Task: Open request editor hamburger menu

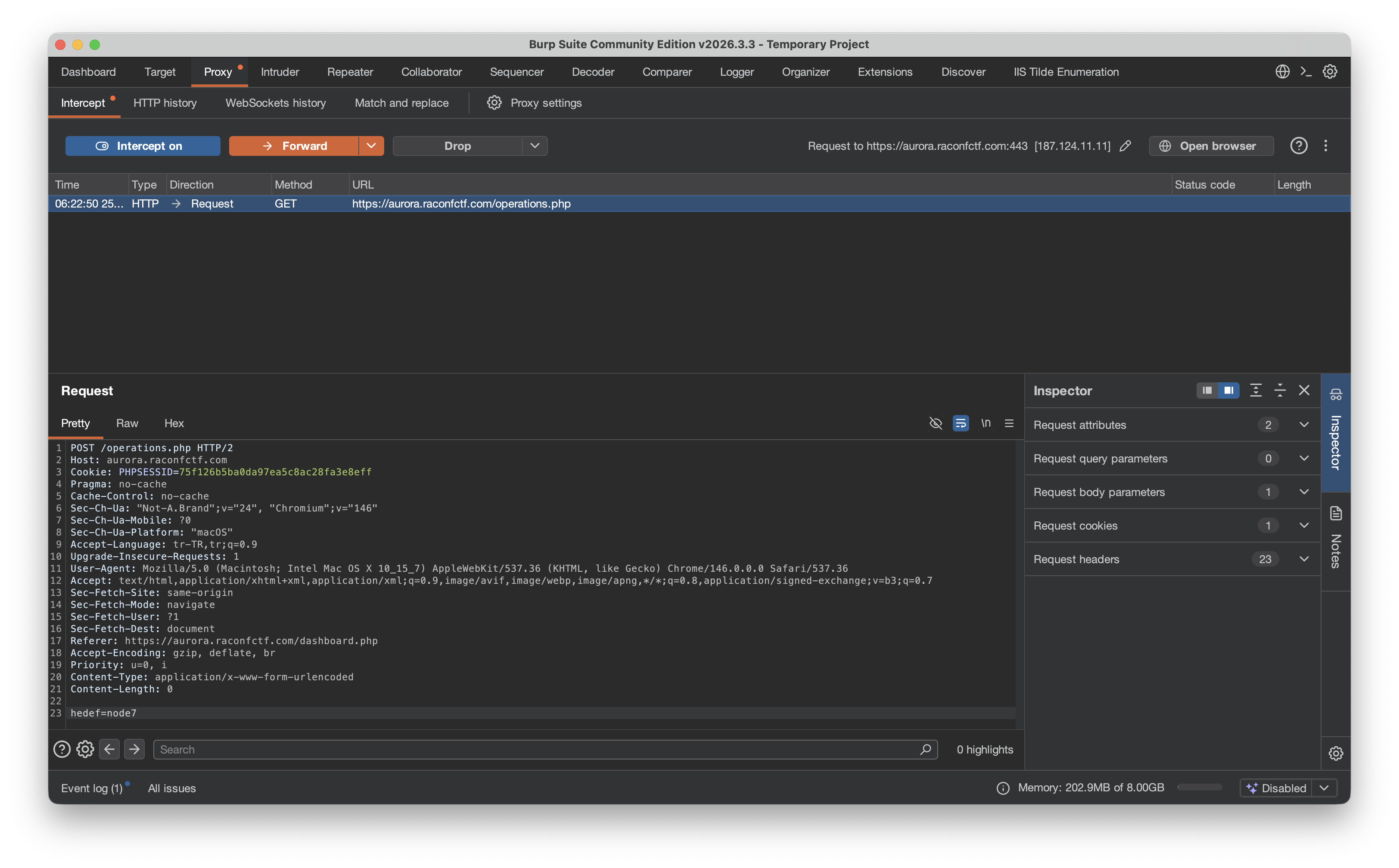Action: [x=1009, y=423]
